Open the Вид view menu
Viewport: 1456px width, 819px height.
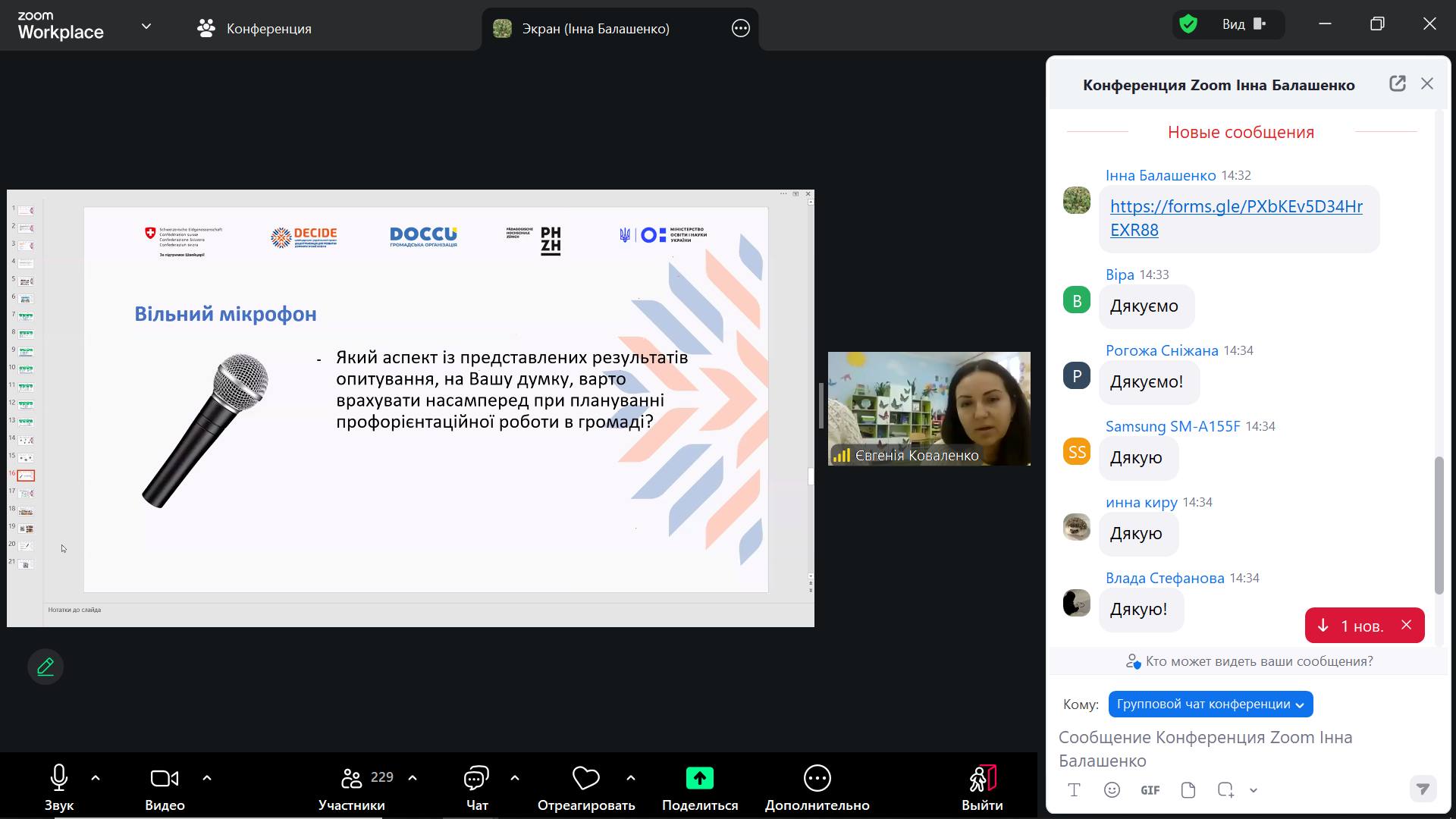[x=1244, y=24]
